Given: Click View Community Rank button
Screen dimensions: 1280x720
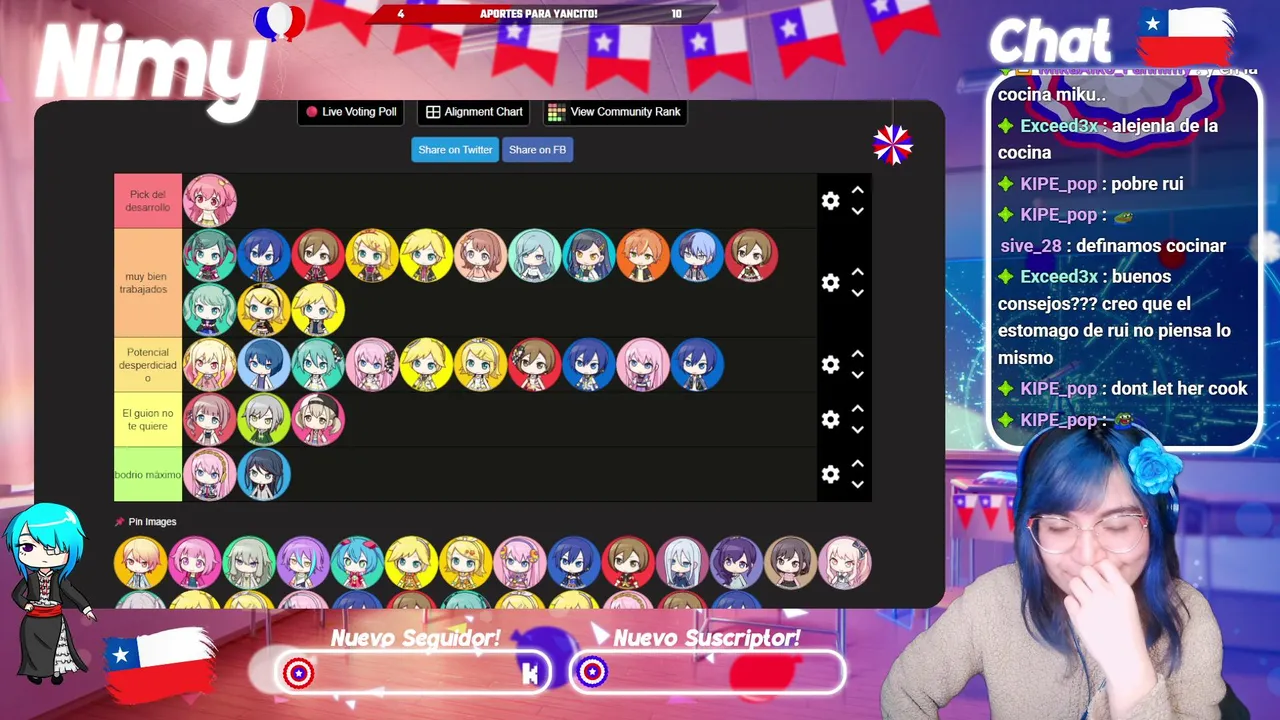Looking at the screenshot, I should pyautogui.click(x=615, y=112).
